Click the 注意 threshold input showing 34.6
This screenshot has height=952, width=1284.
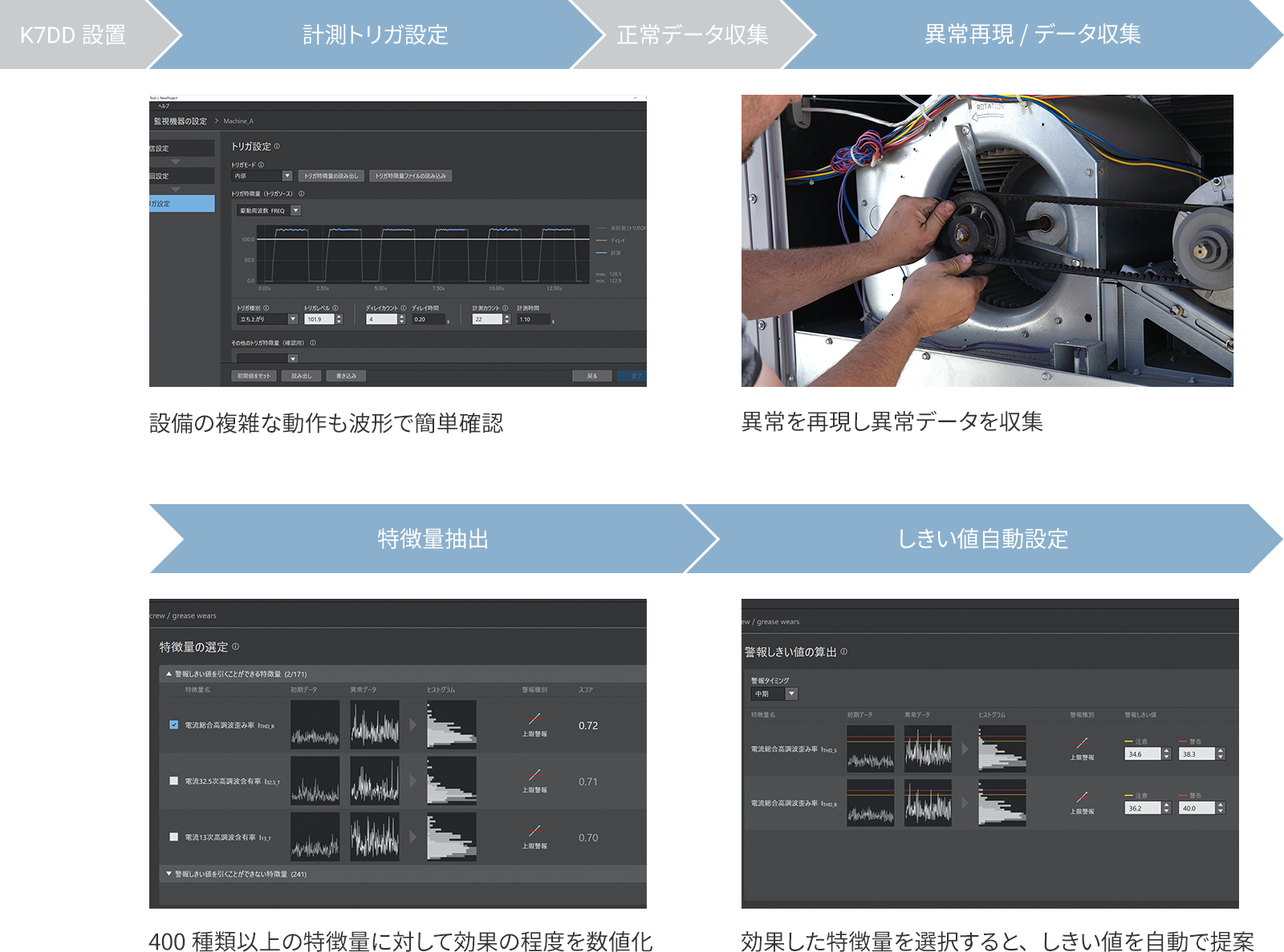(1143, 754)
